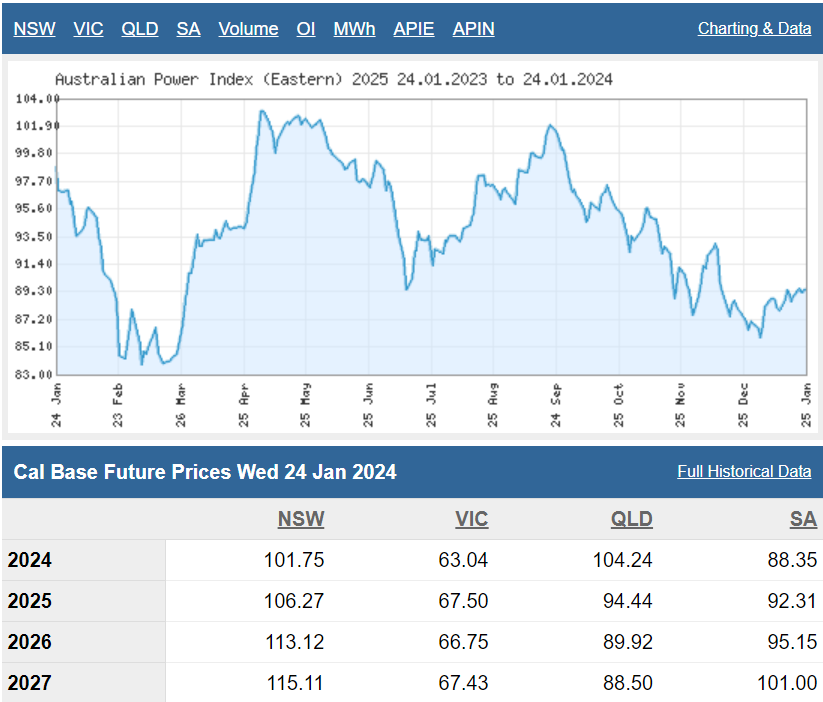This screenshot has width=823, height=702.
Task: Open the Charting & Data link
Action: click(x=754, y=29)
